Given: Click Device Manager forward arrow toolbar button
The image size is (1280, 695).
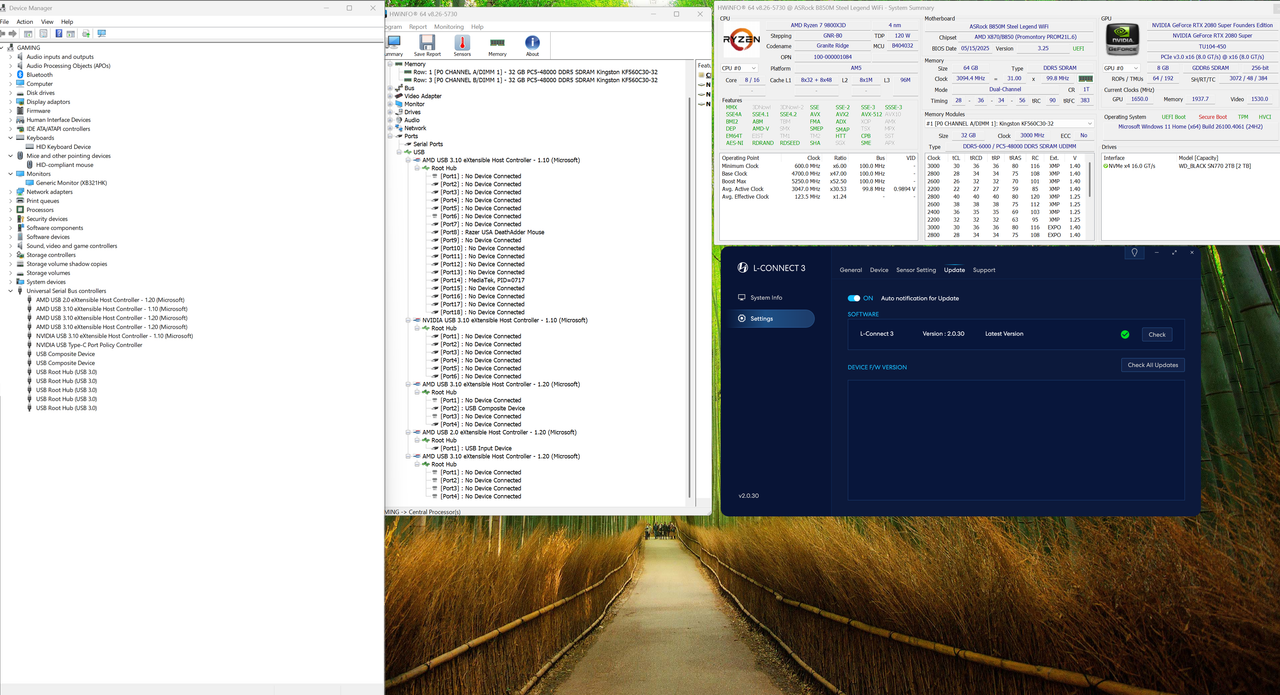Looking at the screenshot, I should pyautogui.click(x=14, y=33).
